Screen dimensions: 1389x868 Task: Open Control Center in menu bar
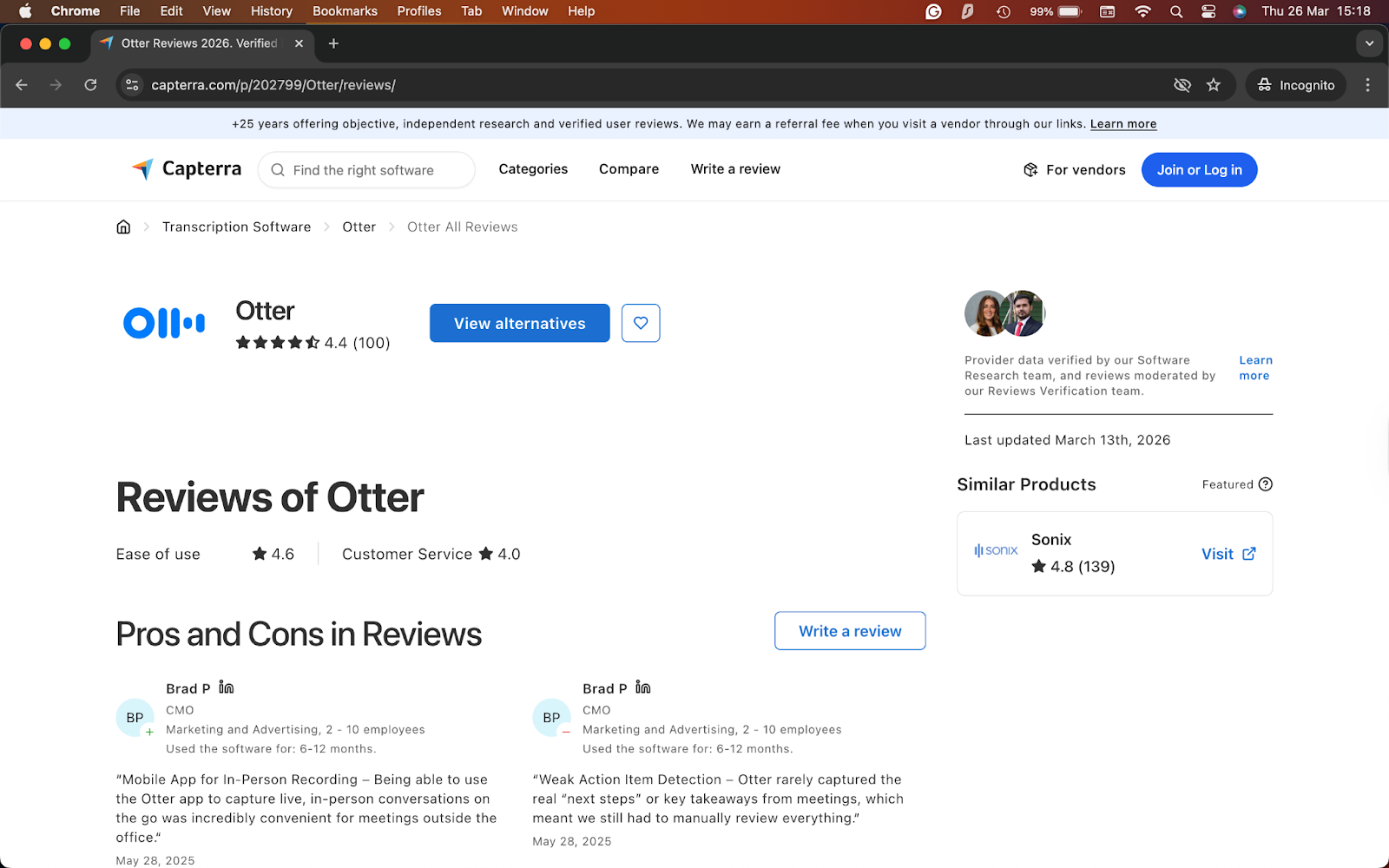coord(1208,11)
